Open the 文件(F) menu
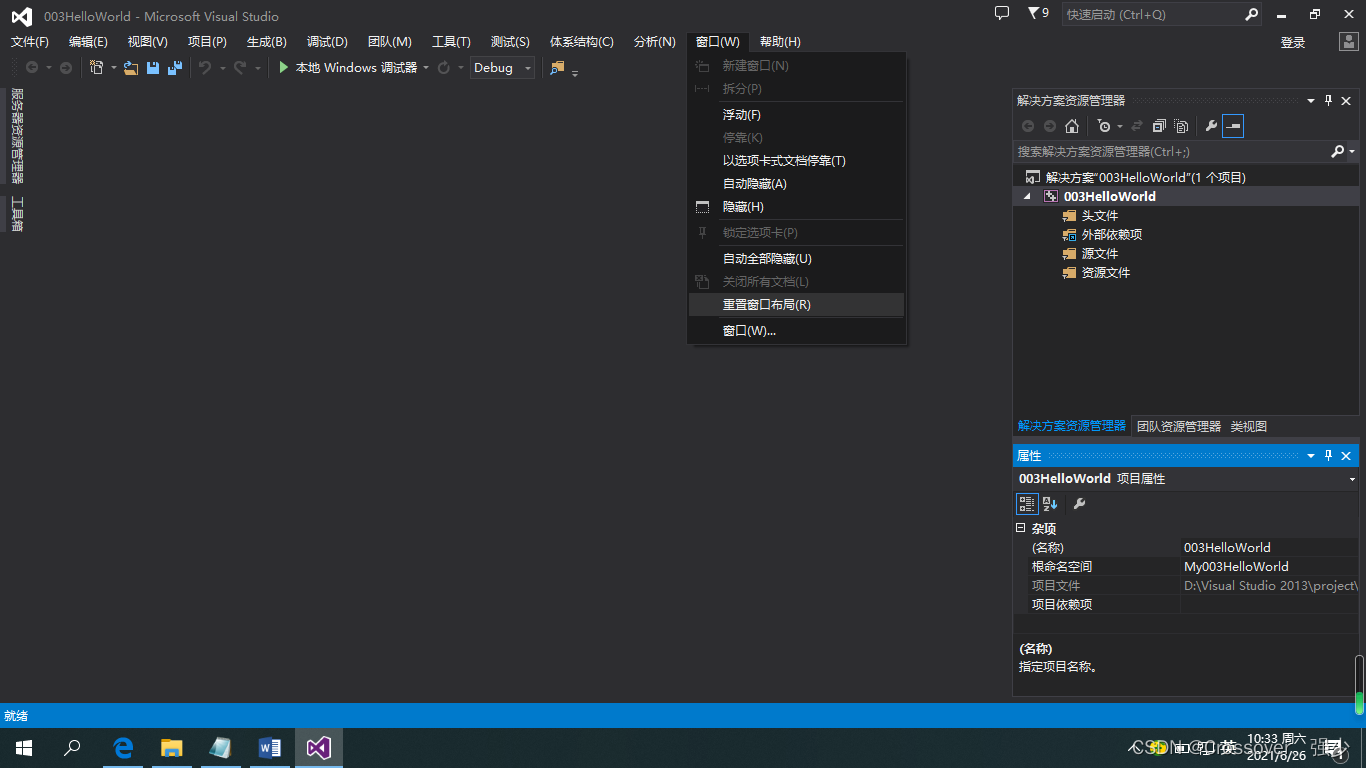 point(30,42)
